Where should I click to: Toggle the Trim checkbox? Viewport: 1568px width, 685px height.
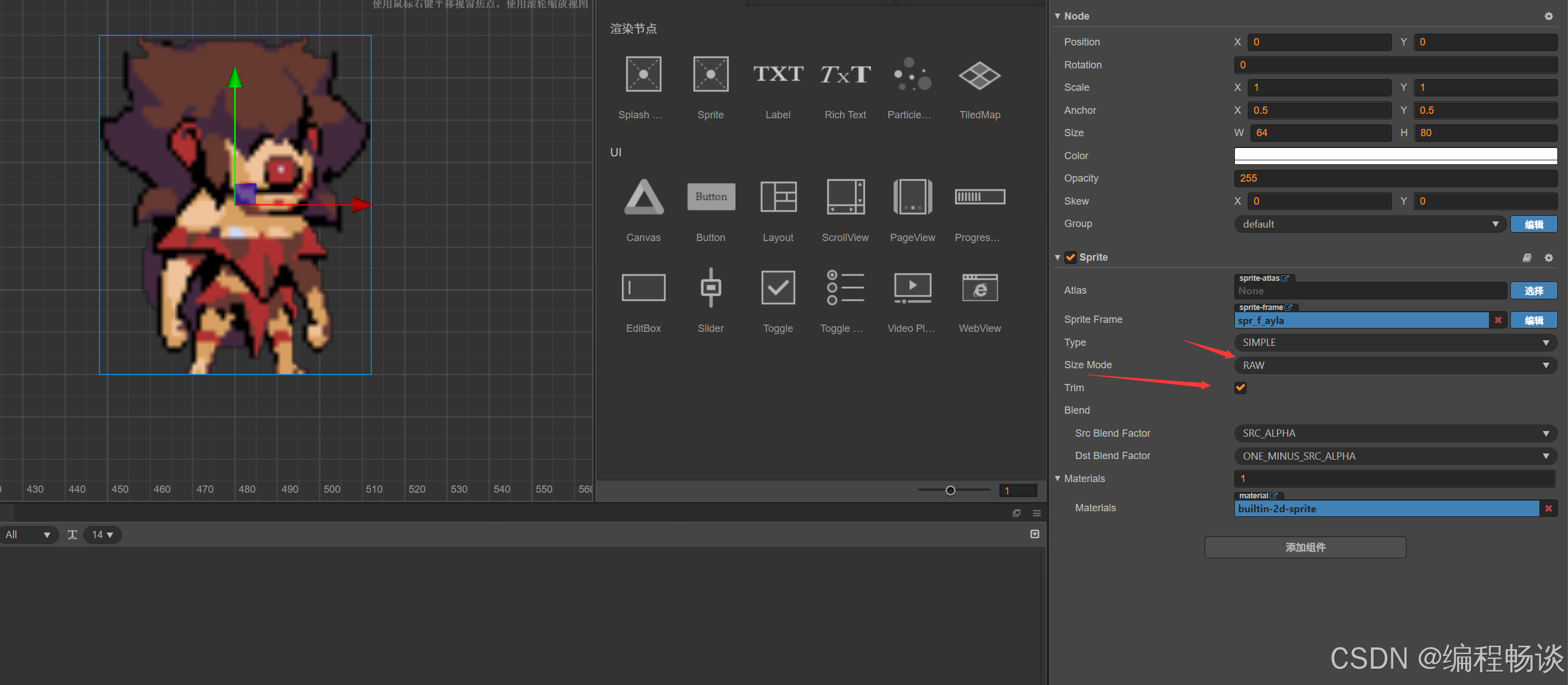click(1240, 387)
